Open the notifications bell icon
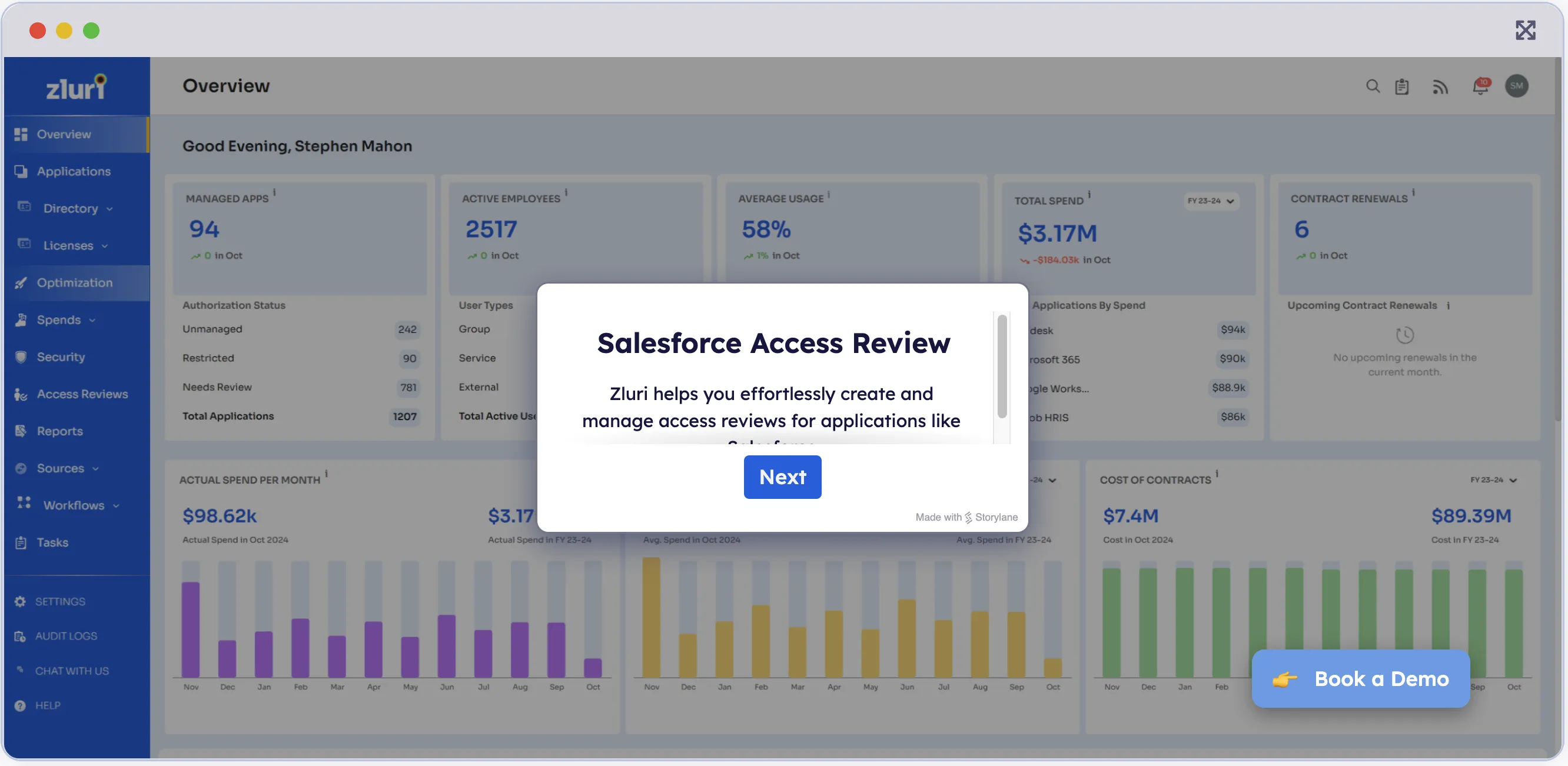The width and height of the screenshot is (1568, 766). click(1480, 86)
